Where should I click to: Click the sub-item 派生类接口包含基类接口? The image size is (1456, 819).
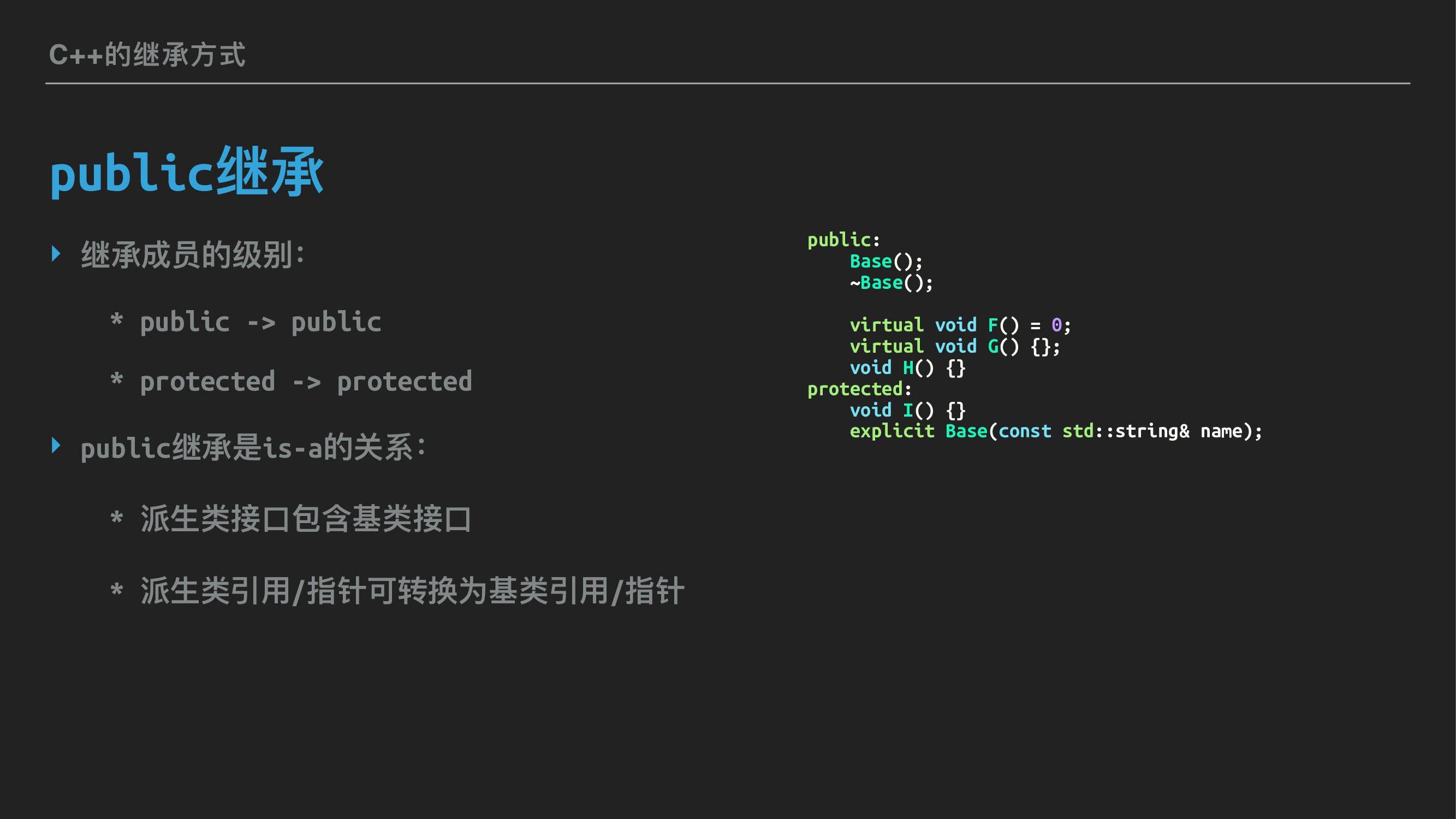click(x=305, y=519)
